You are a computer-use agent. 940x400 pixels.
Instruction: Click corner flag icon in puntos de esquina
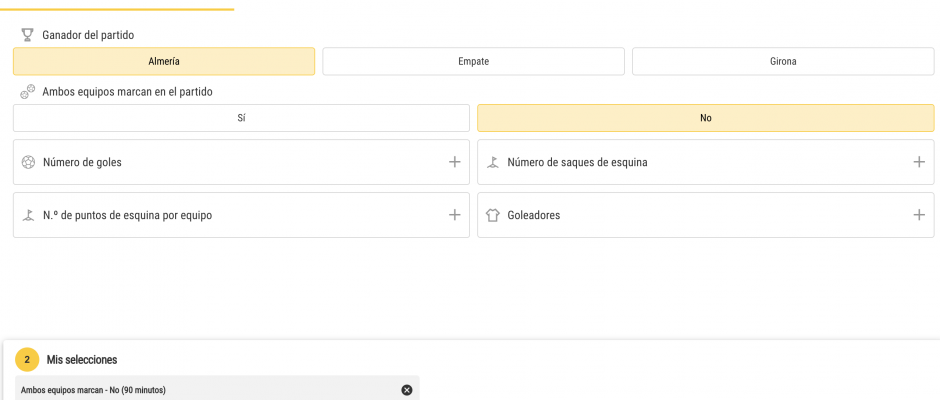(x=28, y=215)
